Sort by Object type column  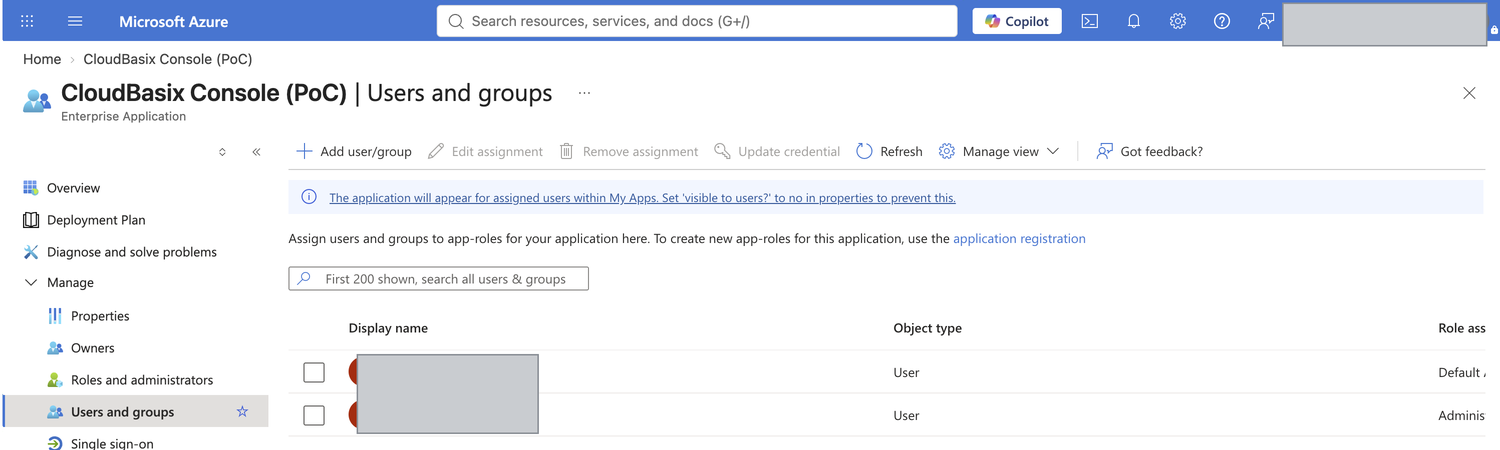(x=927, y=328)
